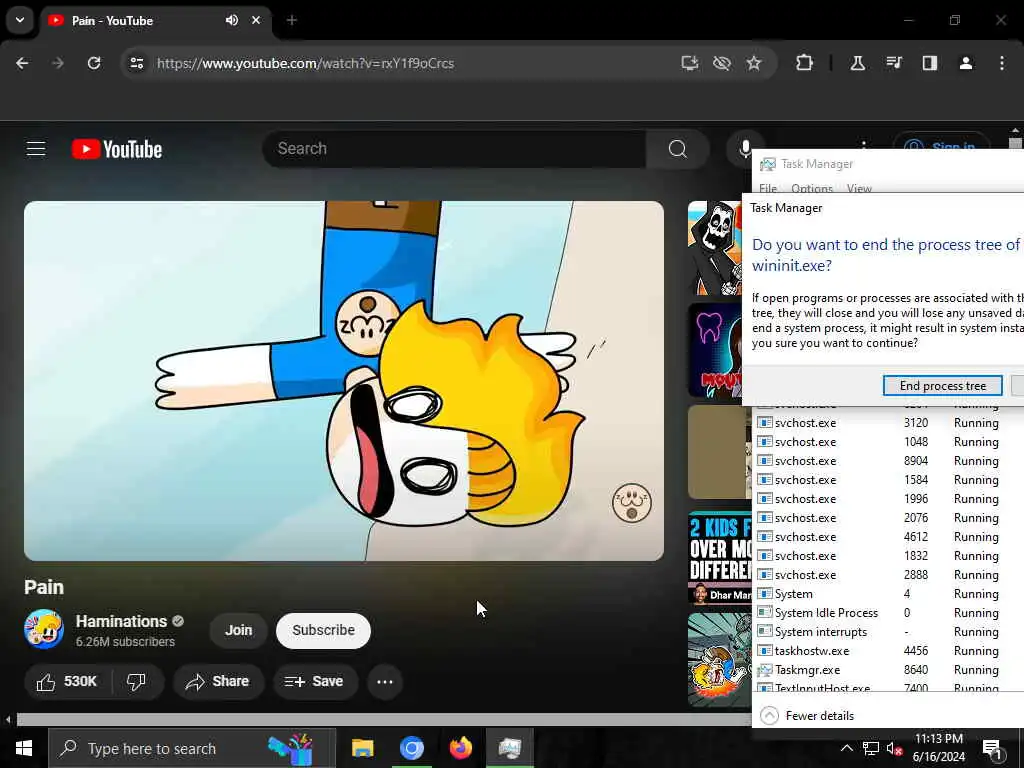Open the Windows Start menu
1024x768 pixels.
[x=24, y=748]
